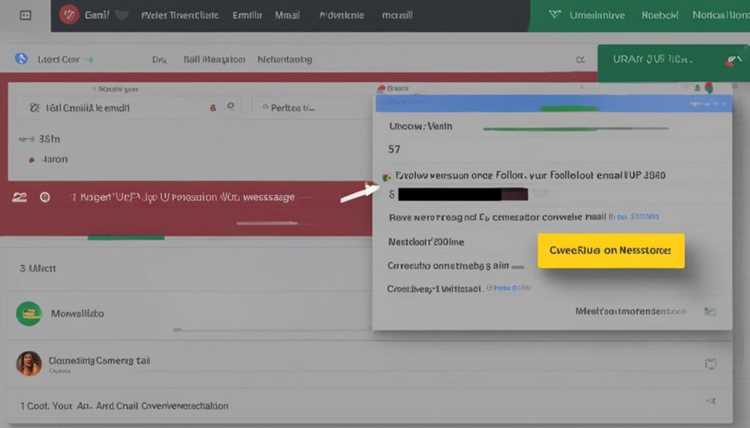The image size is (750, 428).
Task: Open the gear icon next to Perltos
Action: (x=231, y=106)
